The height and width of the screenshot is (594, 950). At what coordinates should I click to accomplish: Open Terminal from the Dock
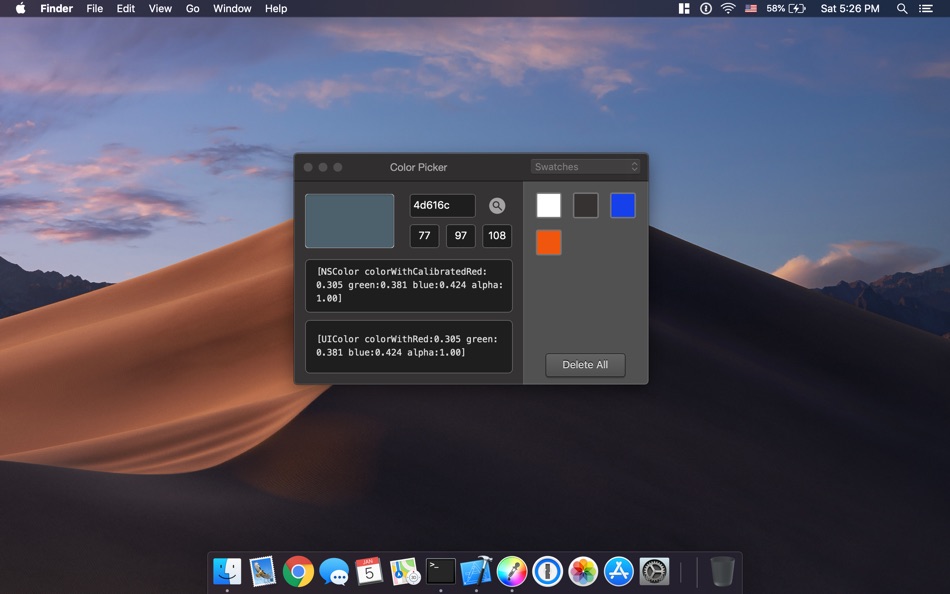[x=440, y=571]
